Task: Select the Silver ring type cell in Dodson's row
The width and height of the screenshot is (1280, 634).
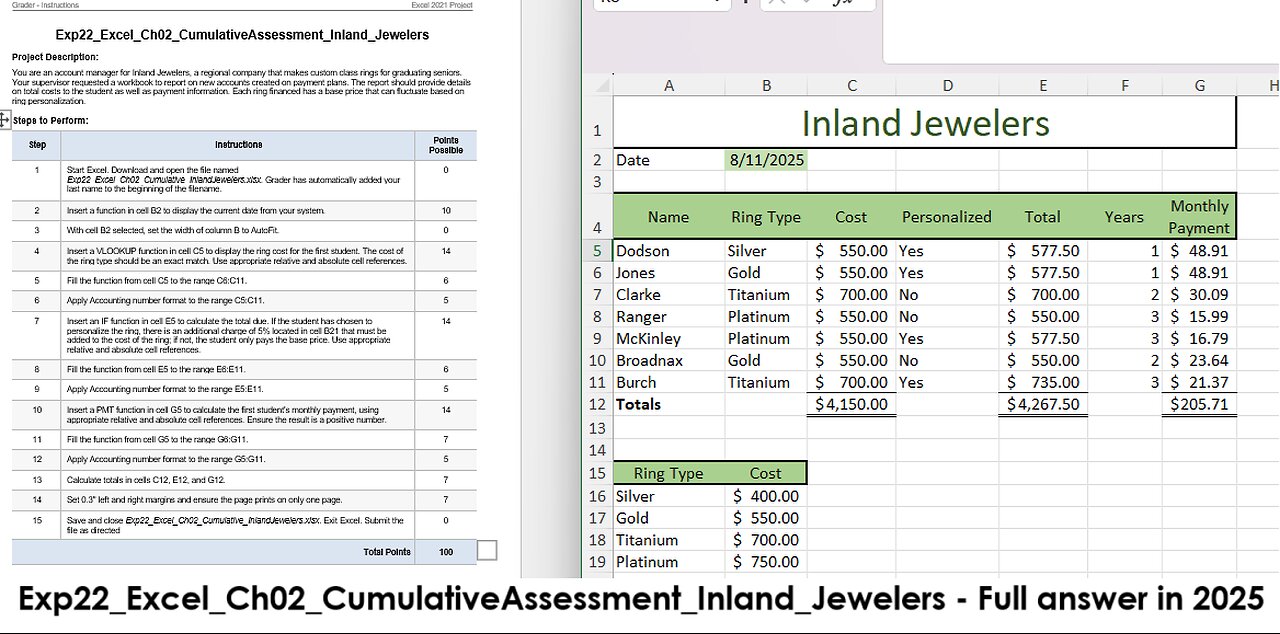Action: (x=766, y=251)
